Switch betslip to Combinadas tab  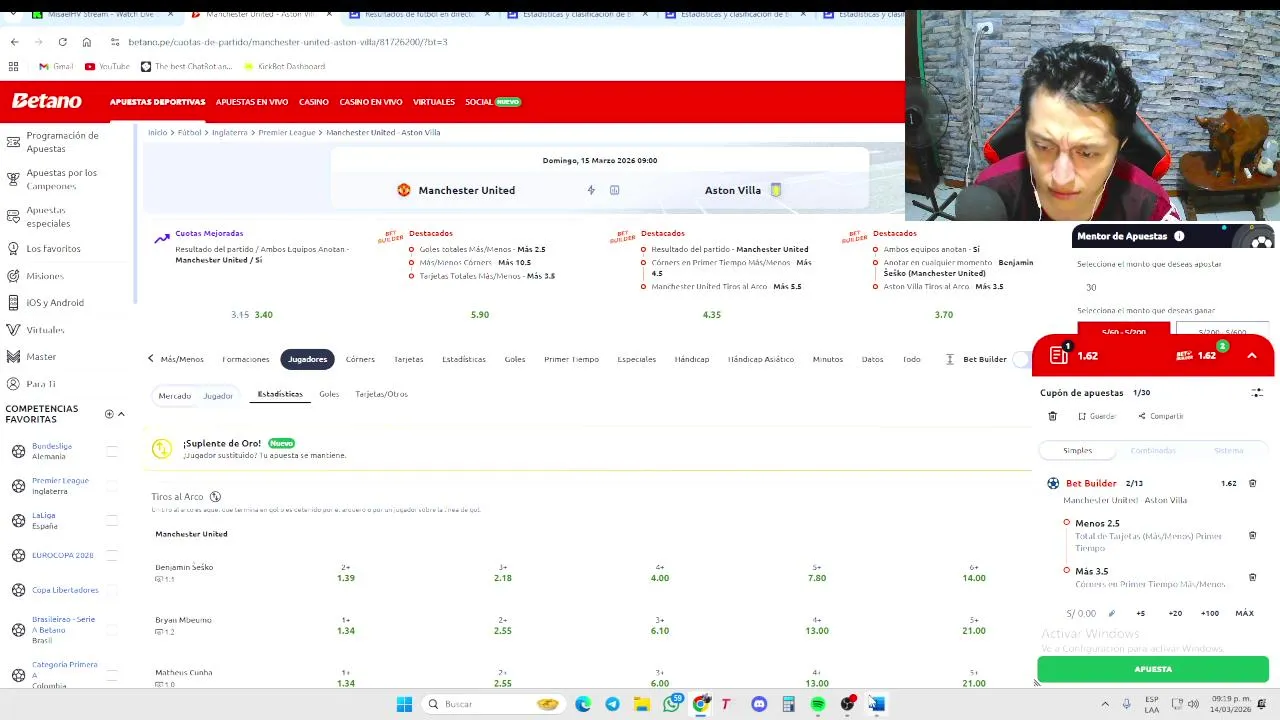(1153, 450)
